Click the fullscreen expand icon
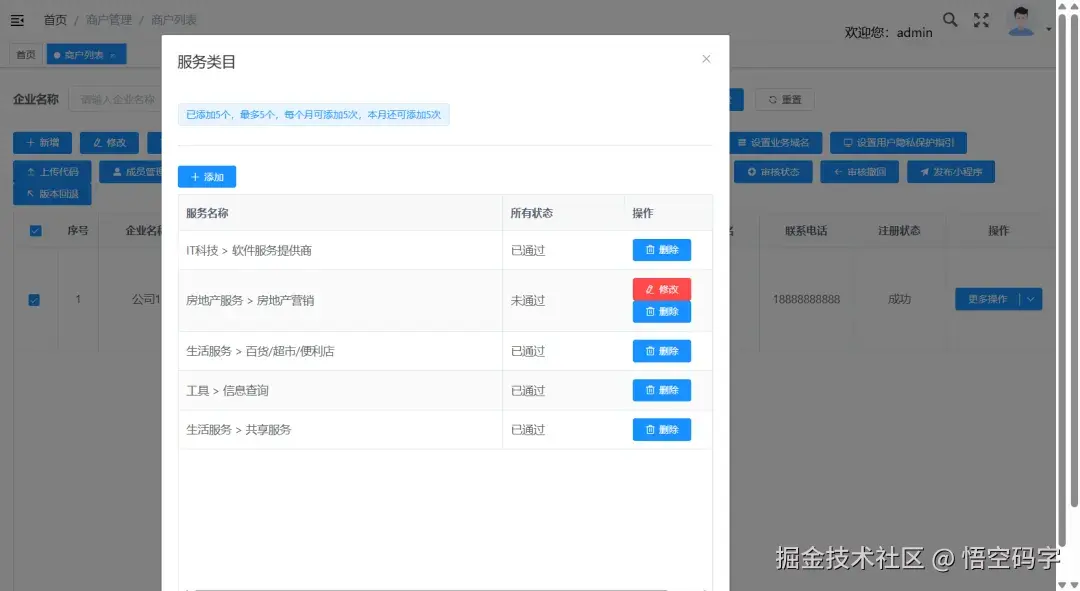The width and height of the screenshot is (1080, 591). (x=981, y=19)
